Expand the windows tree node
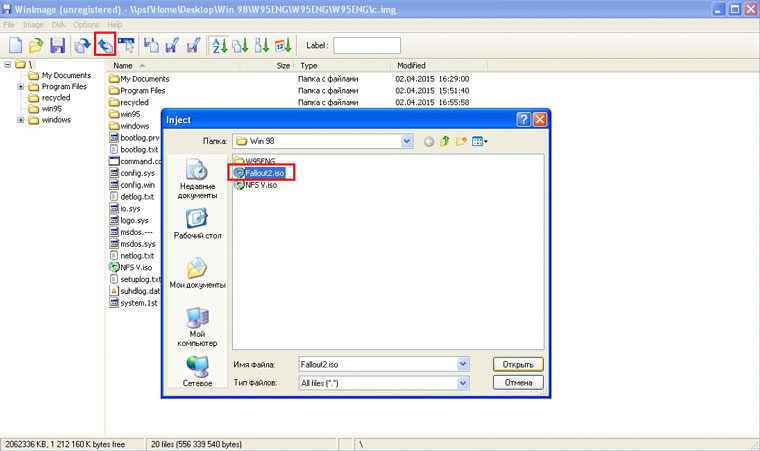This screenshot has width=760, height=451. coord(20,120)
